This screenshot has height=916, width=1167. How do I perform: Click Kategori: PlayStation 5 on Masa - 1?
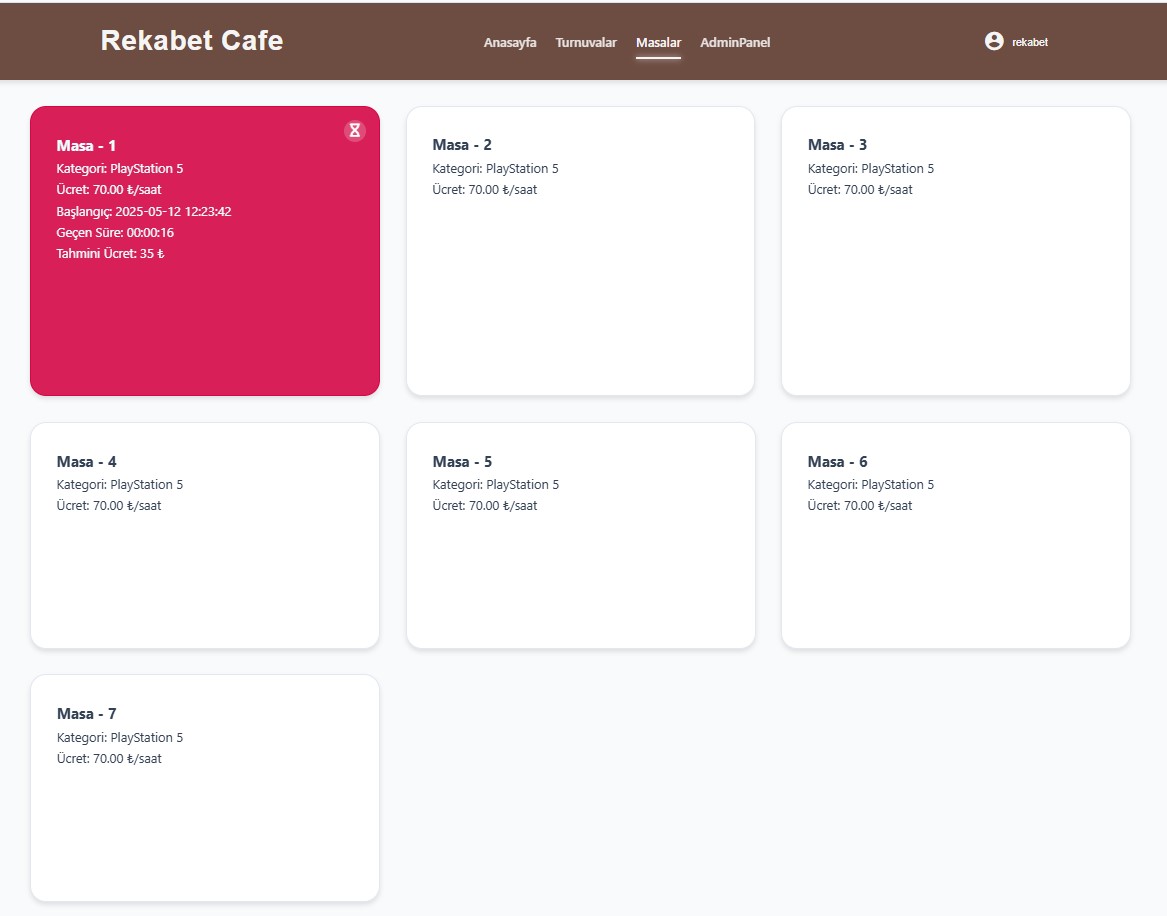(x=120, y=168)
